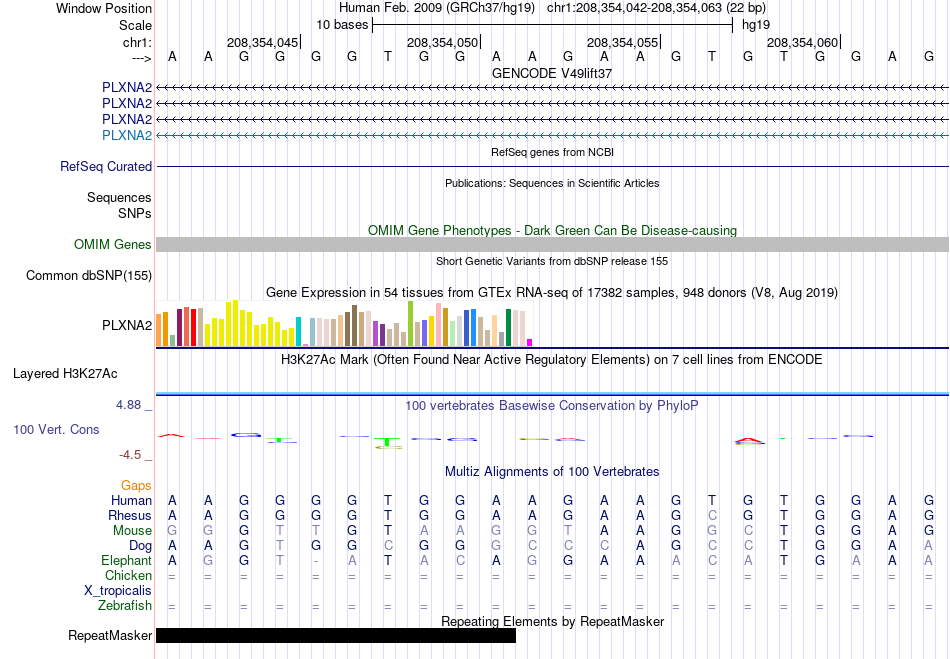Image resolution: width=950 pixels, height=659 pixels.
Task: Click the orange Gaps label
Action: [x=136, y=485]
